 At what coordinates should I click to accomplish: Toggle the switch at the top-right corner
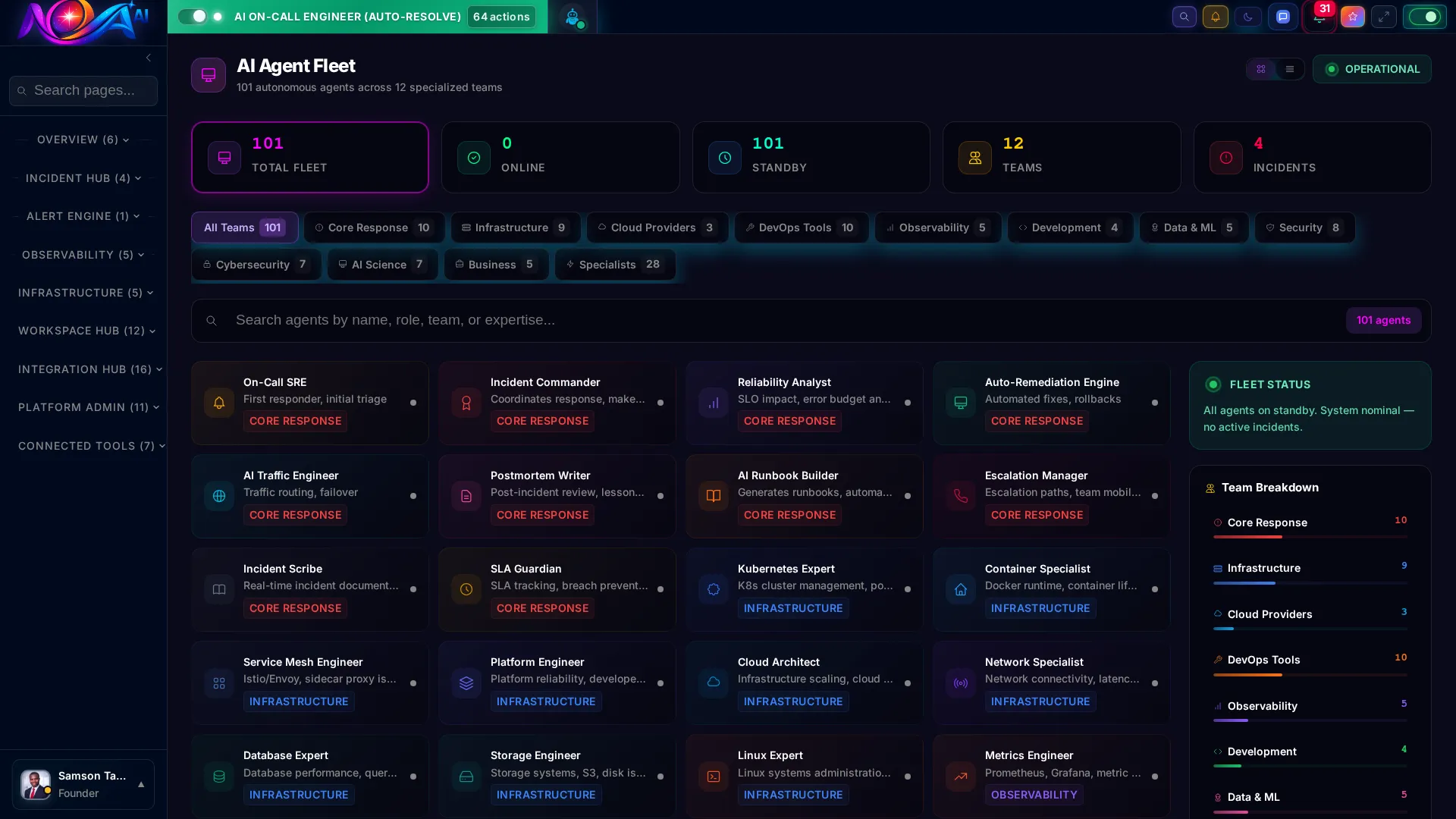tap(1425, 16)
